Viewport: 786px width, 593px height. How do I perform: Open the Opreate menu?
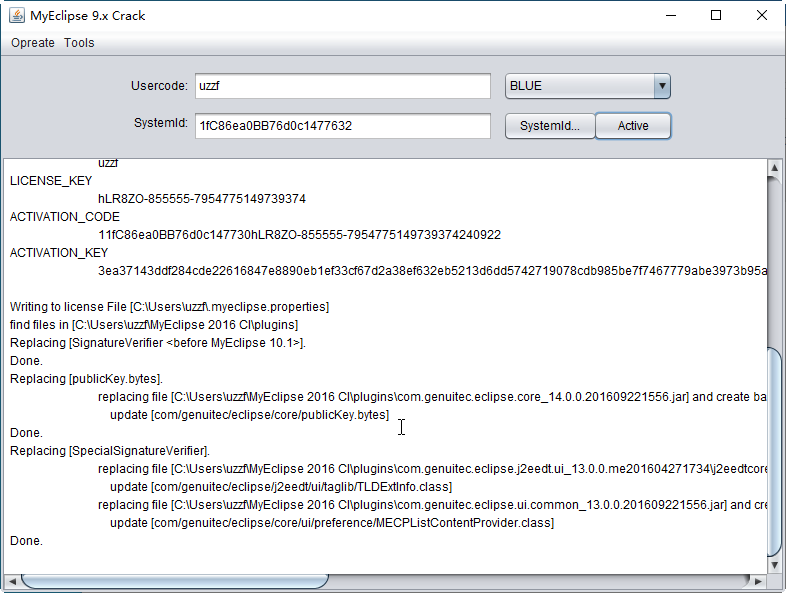click(33, 43)
